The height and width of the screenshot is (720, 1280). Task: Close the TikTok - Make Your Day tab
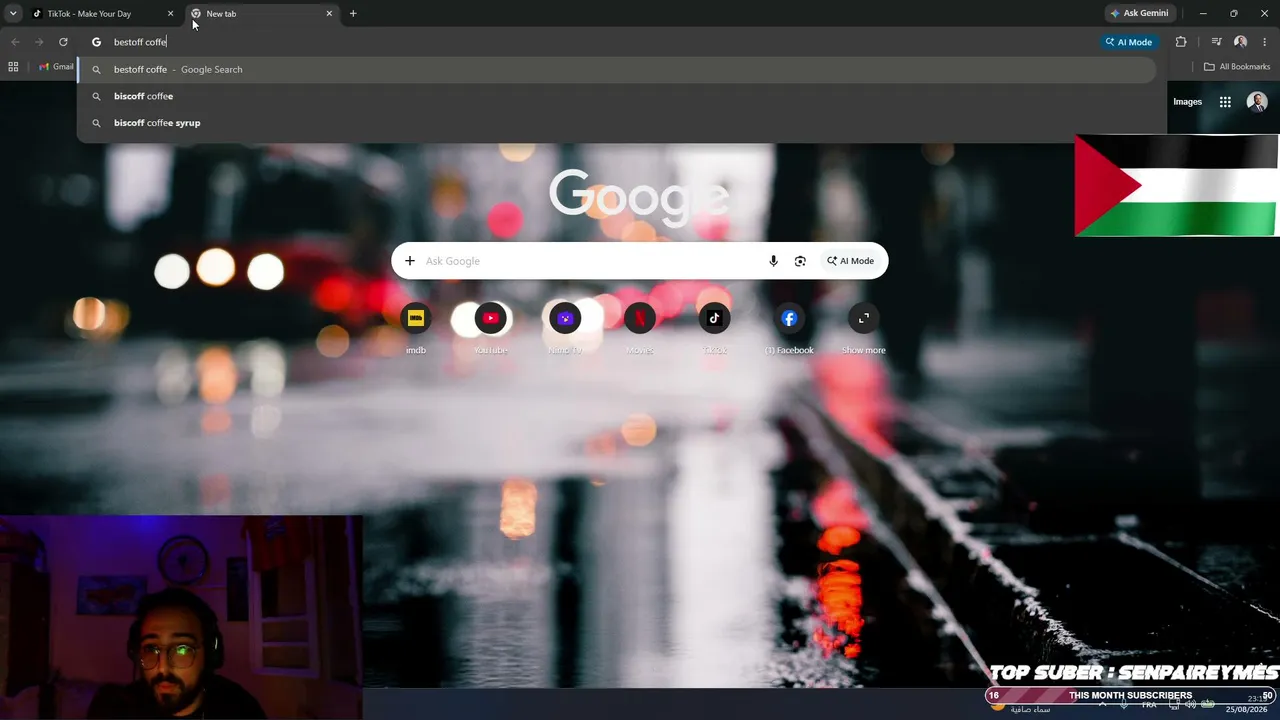tap(170, 14)
